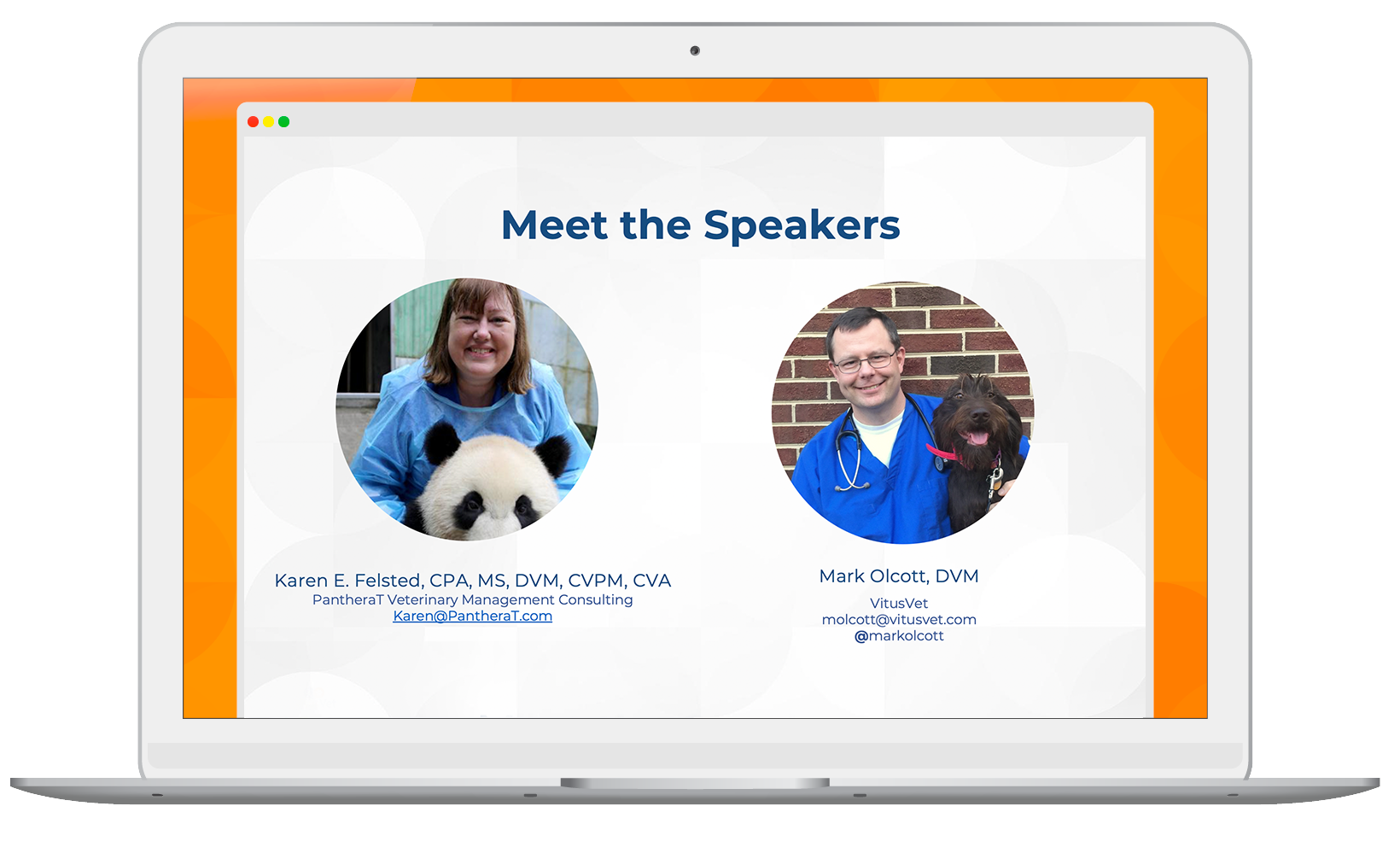Click the yellow traffic light button
This screenshot has height=853, width=1400.
click(x=268, y=121)
